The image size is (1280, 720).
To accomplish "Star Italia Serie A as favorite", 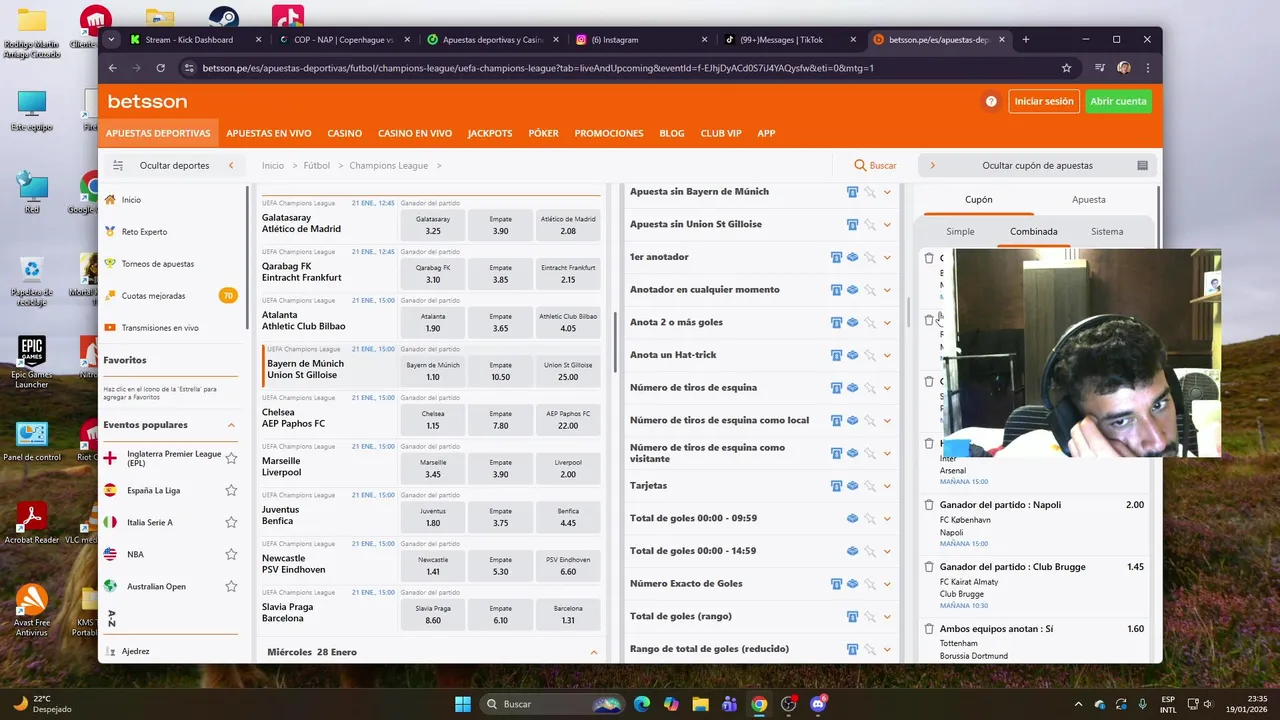I will click(x=231, y=523).
